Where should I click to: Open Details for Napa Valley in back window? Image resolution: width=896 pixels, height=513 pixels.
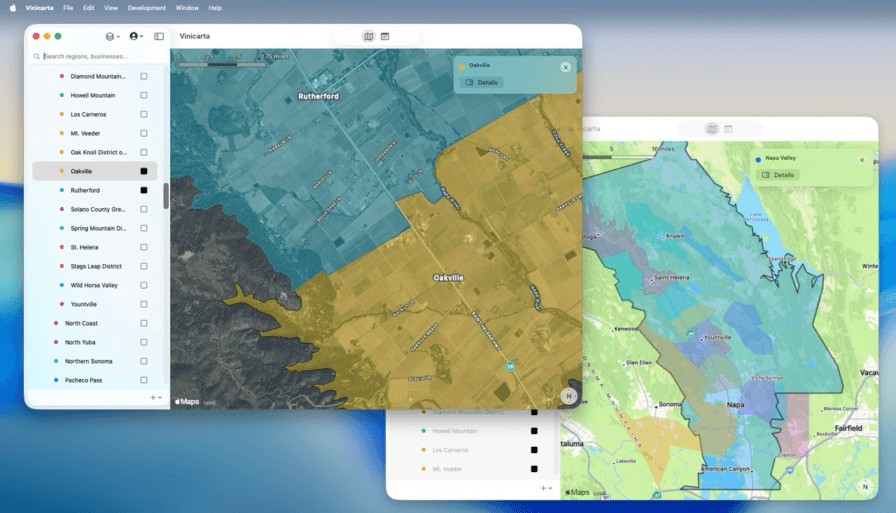point(778,175)
